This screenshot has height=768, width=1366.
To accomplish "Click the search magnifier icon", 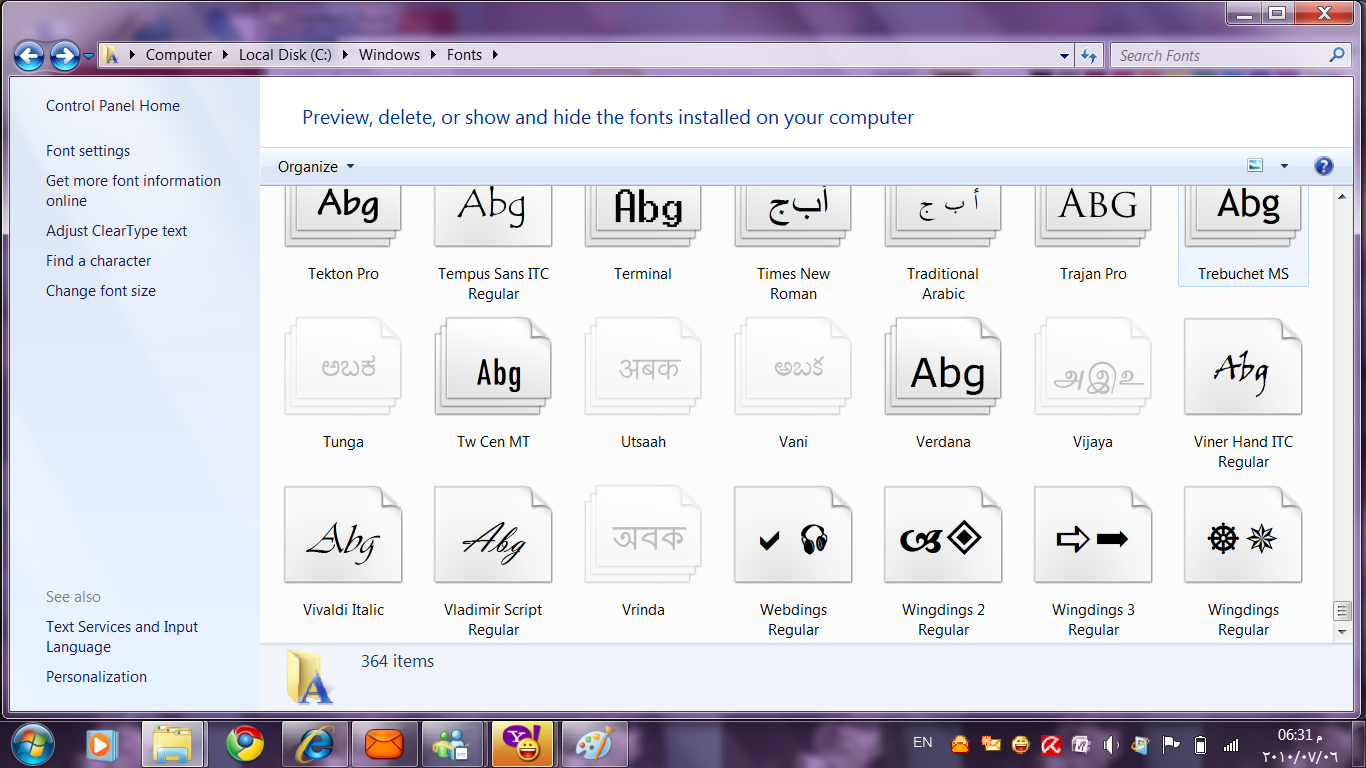I will [x=1337, y=55].
